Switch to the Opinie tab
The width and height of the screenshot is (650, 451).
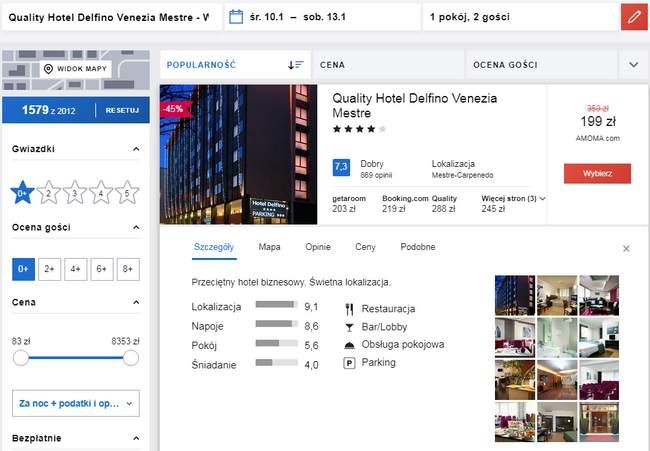[x=317, y=246]
